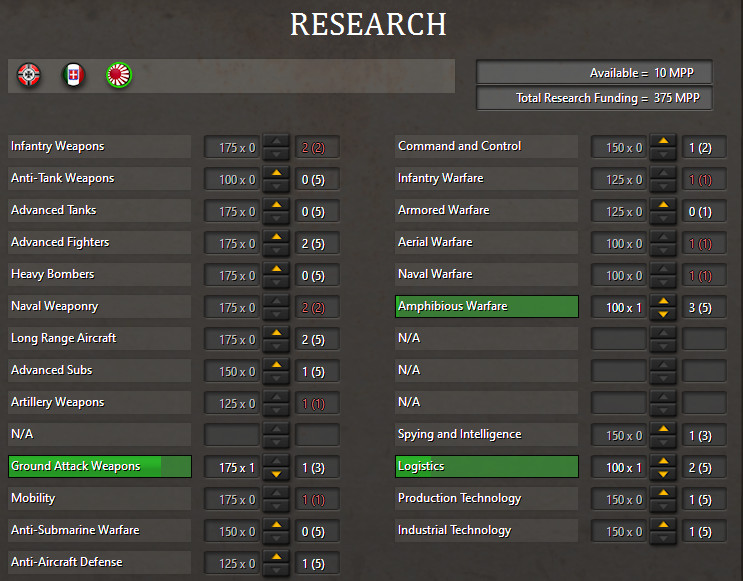Image resolution: width=743 pixels, height=581 pixels.
Task: Click Anti-Tank Weapons cost 100 x 0
Action: click(x=232, y=180)
